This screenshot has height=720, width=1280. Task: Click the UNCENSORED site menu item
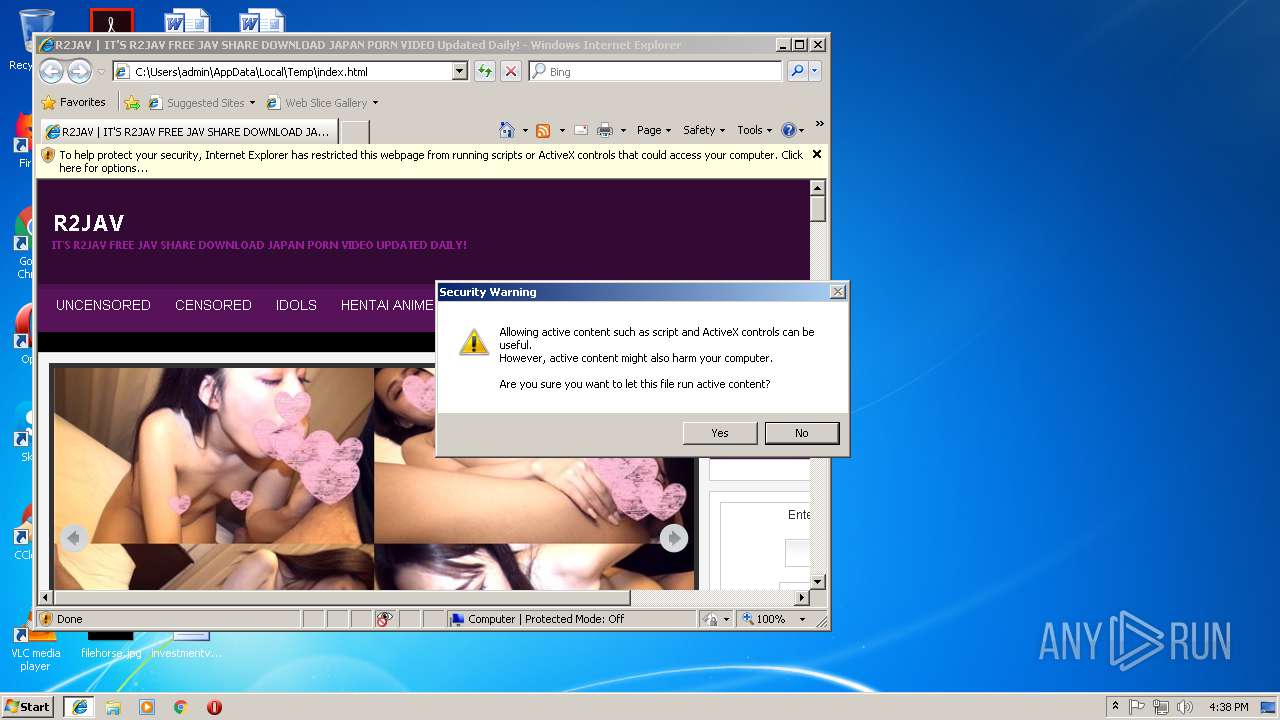(103, 305)
